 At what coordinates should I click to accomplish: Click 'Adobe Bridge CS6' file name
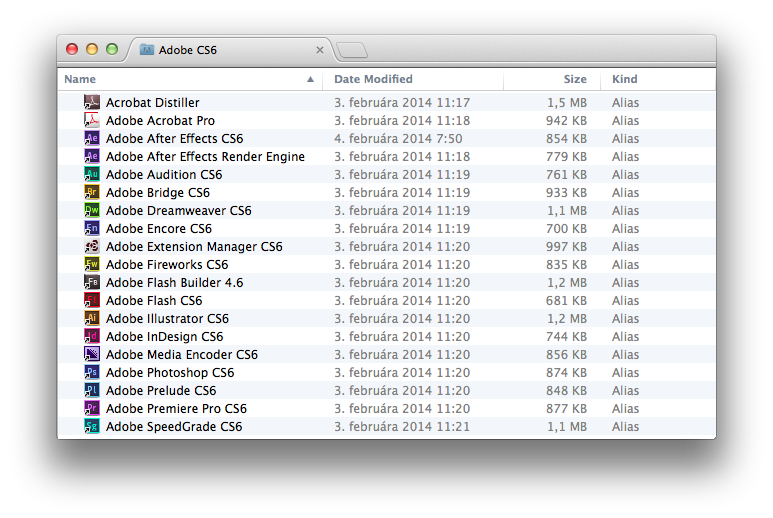tap(158, 192)
